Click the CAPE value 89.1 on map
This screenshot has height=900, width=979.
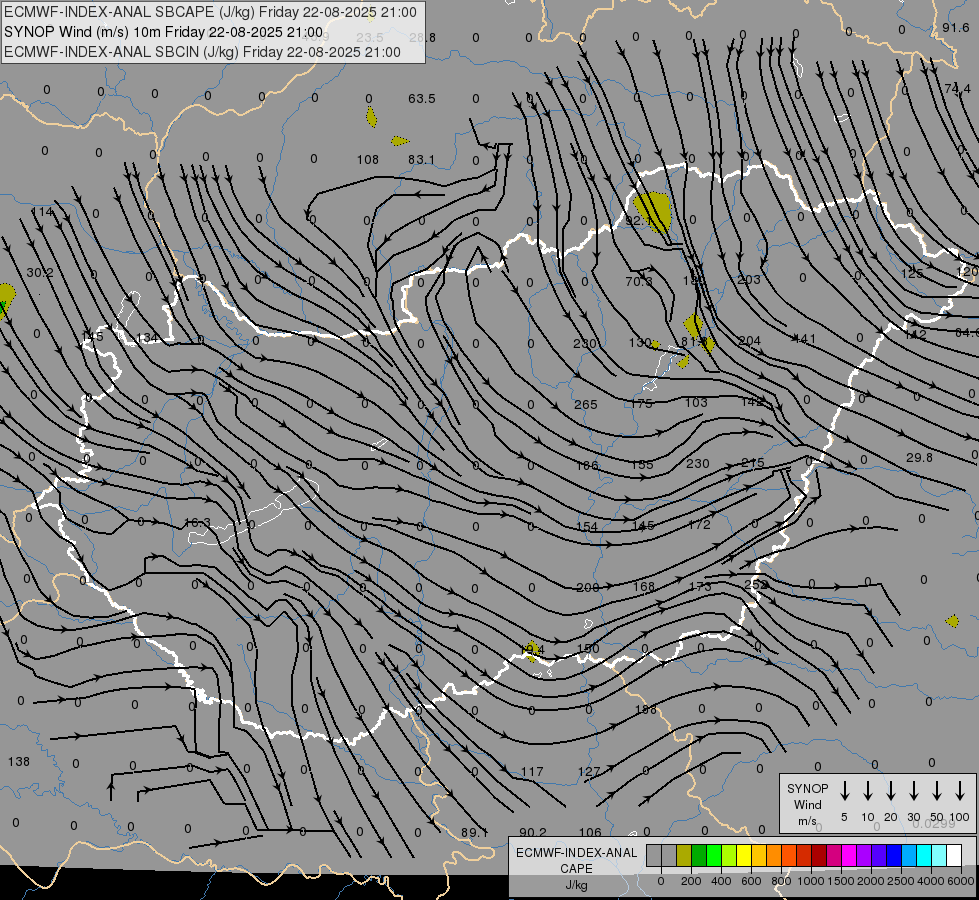click(x=475, y=833)
